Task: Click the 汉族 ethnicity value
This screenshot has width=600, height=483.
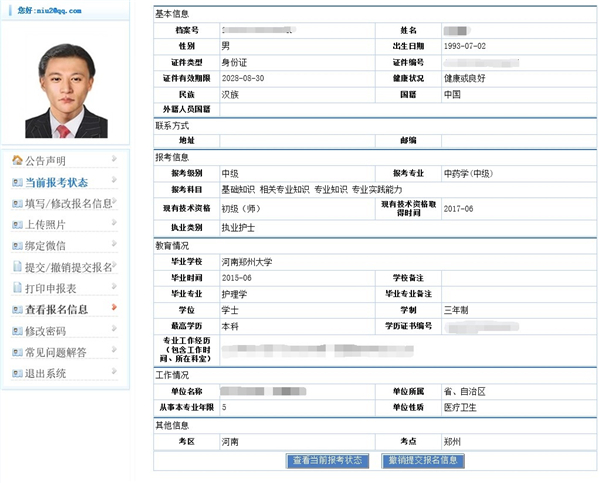Action: (230, 95)
